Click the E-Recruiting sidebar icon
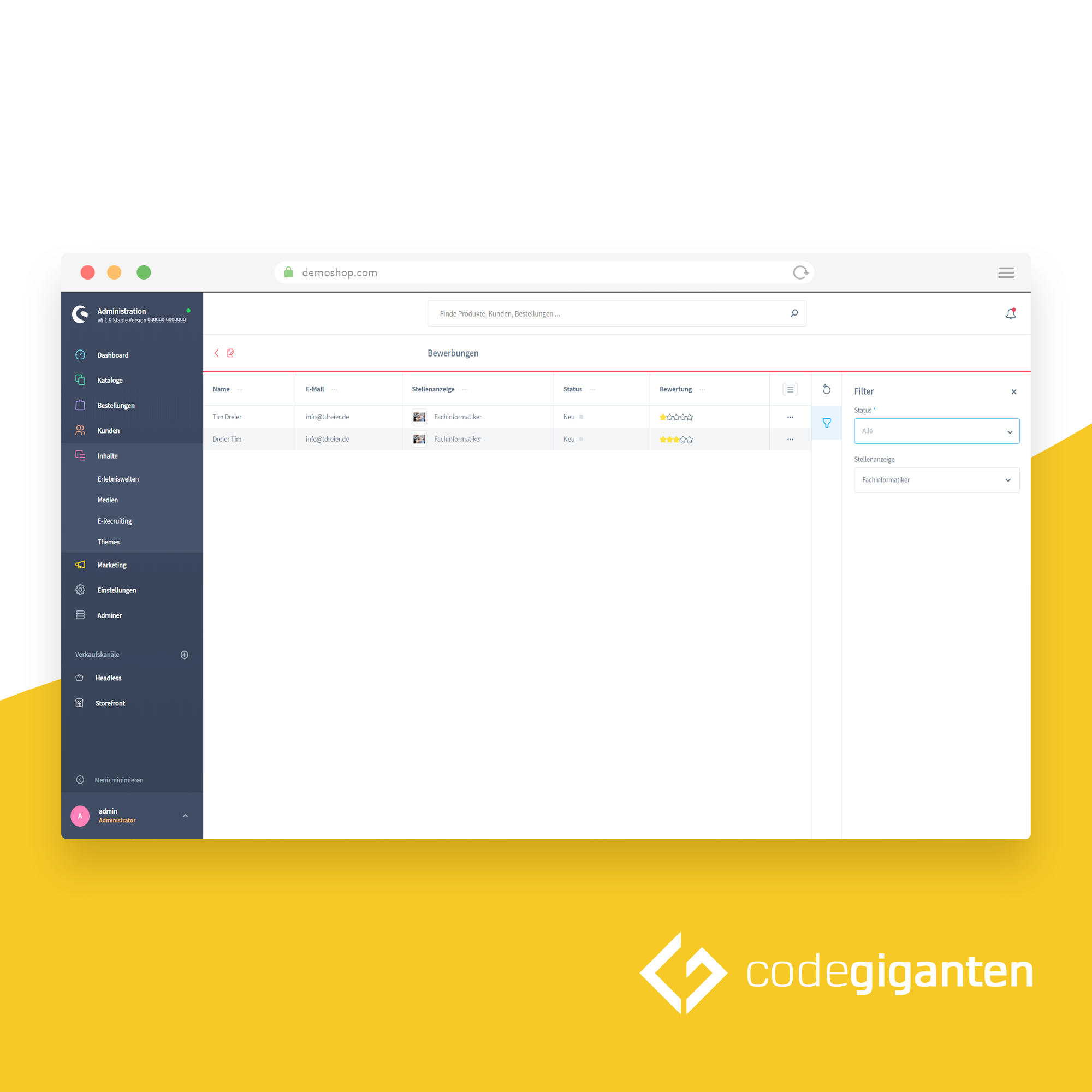The width and height of the screenshot is (1092, 1092). coord(113,522)
